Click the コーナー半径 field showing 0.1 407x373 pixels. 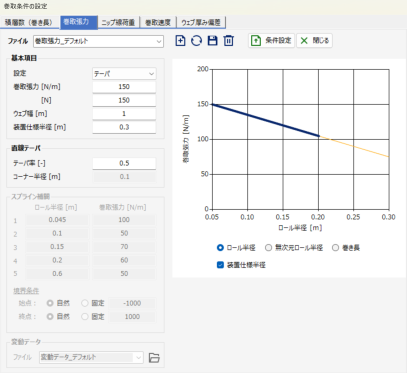tap(124, 177)
